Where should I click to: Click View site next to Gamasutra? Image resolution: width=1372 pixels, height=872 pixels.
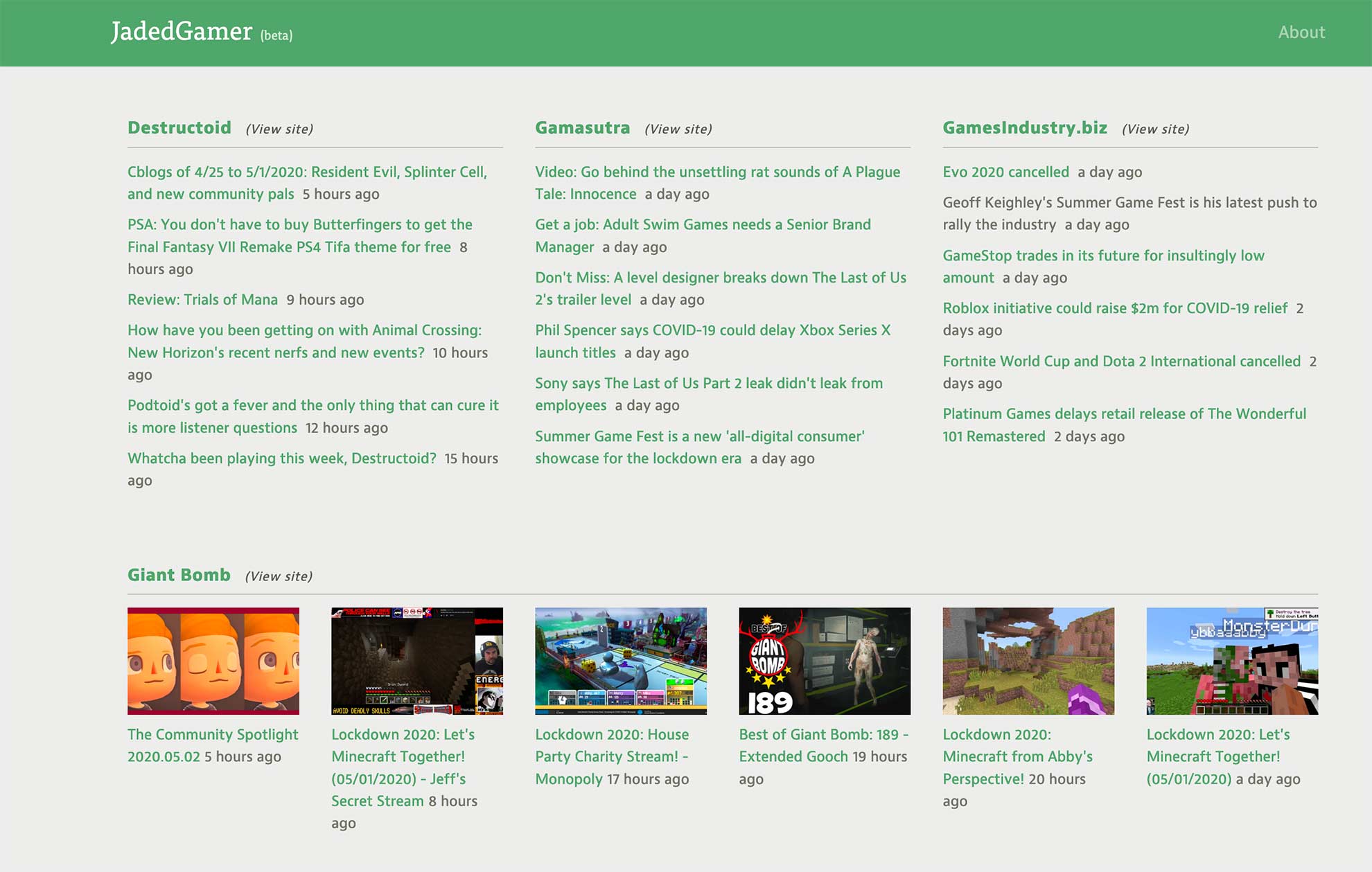[x=678, y=129]
